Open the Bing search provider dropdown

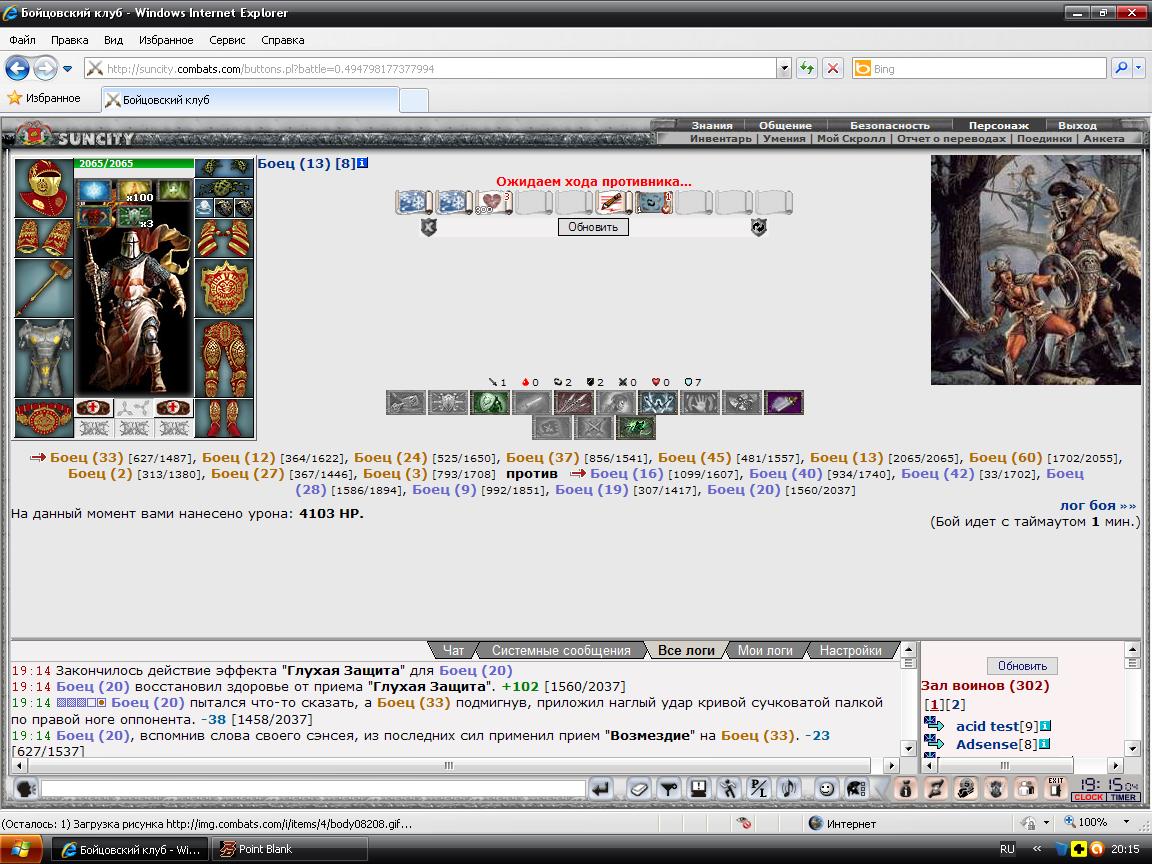(x=1138, y=68)
